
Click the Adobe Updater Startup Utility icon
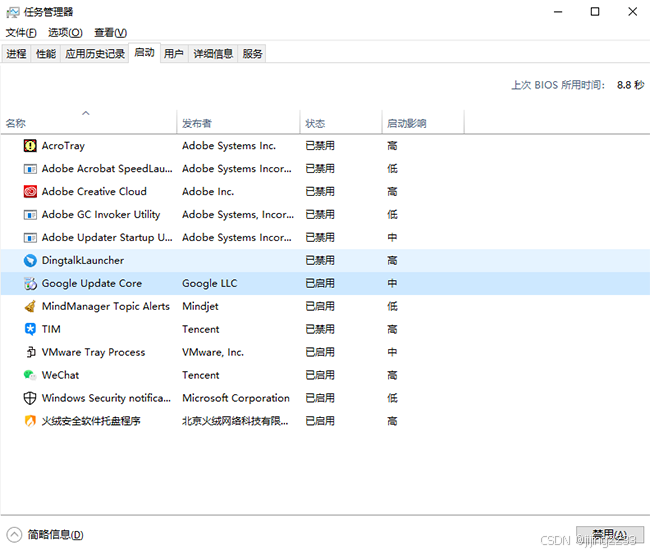pos(30,238)
